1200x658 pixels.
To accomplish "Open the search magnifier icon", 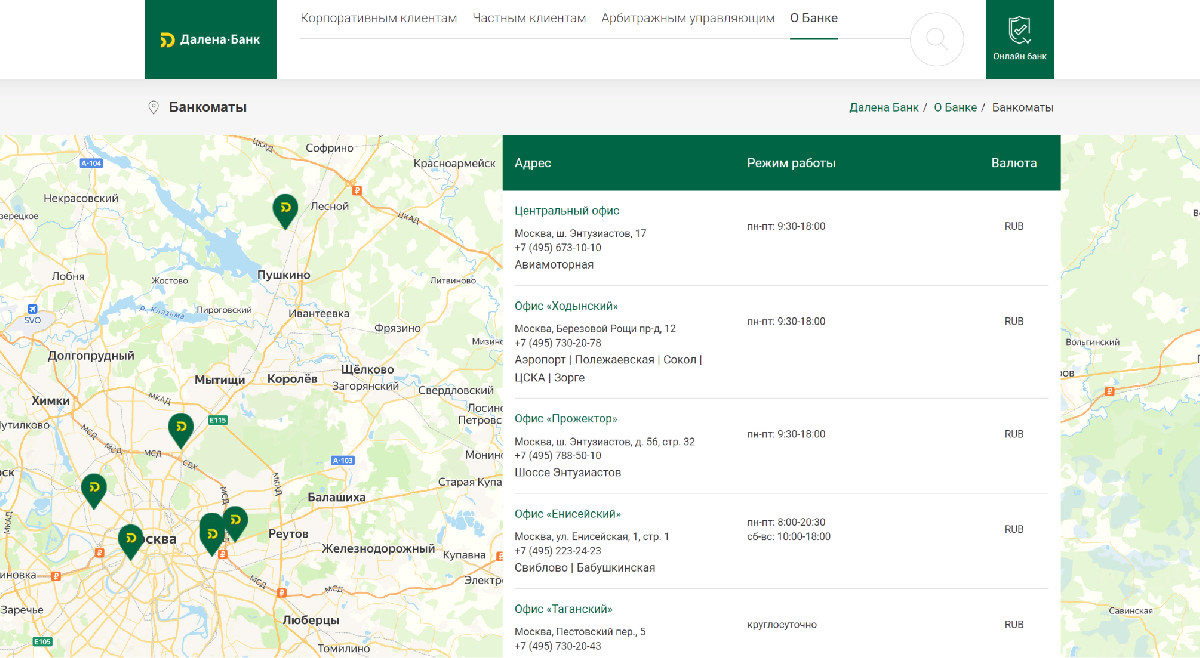I will tap(937, 40).
